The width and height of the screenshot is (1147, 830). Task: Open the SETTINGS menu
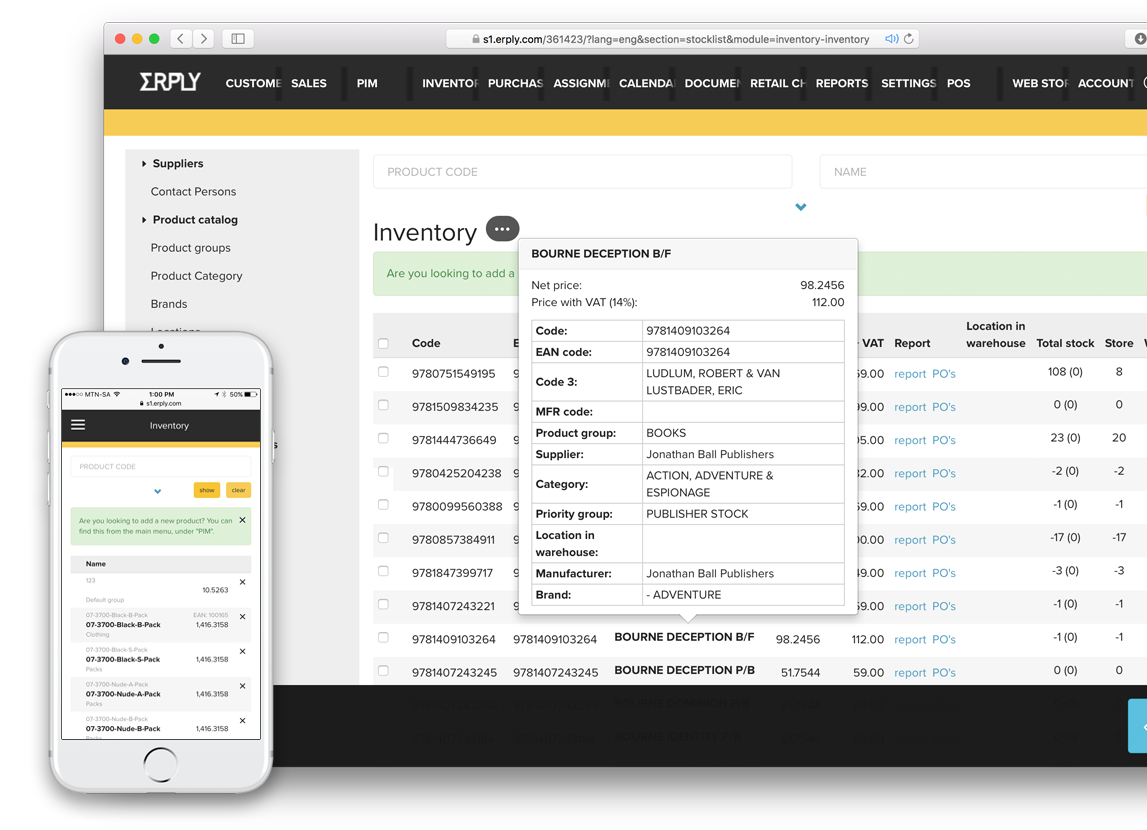click(x=908, y=83)
